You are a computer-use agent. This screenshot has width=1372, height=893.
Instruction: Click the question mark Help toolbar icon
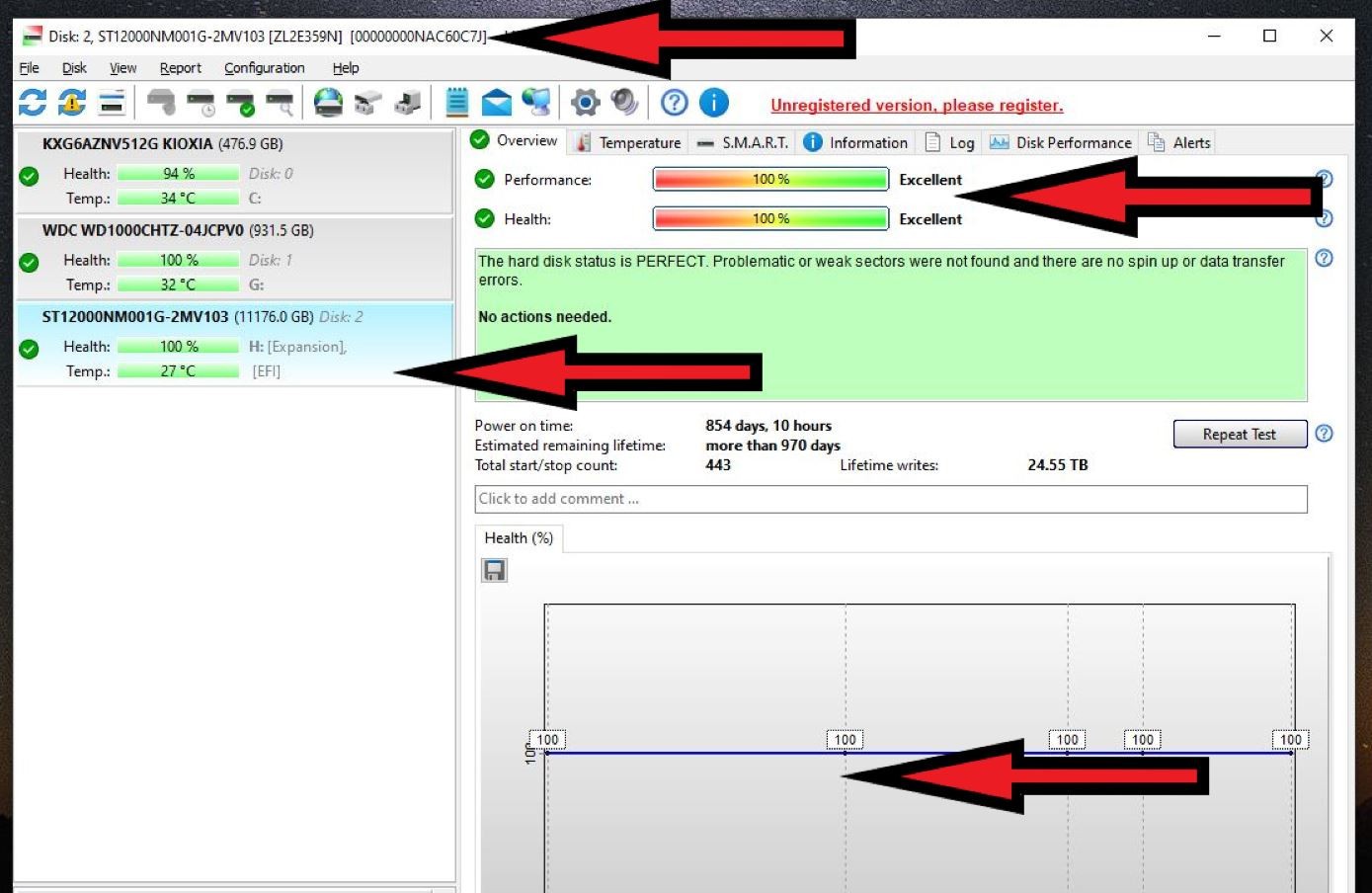(674, 103)
